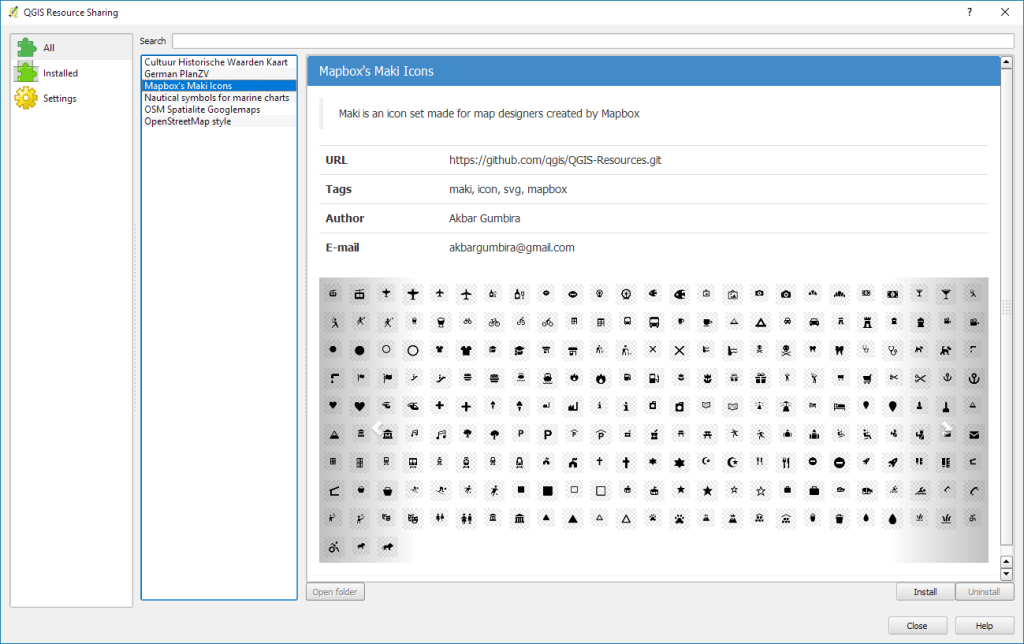
Task: Click the fast-food burger Maki icon
Action: point(492,376)
